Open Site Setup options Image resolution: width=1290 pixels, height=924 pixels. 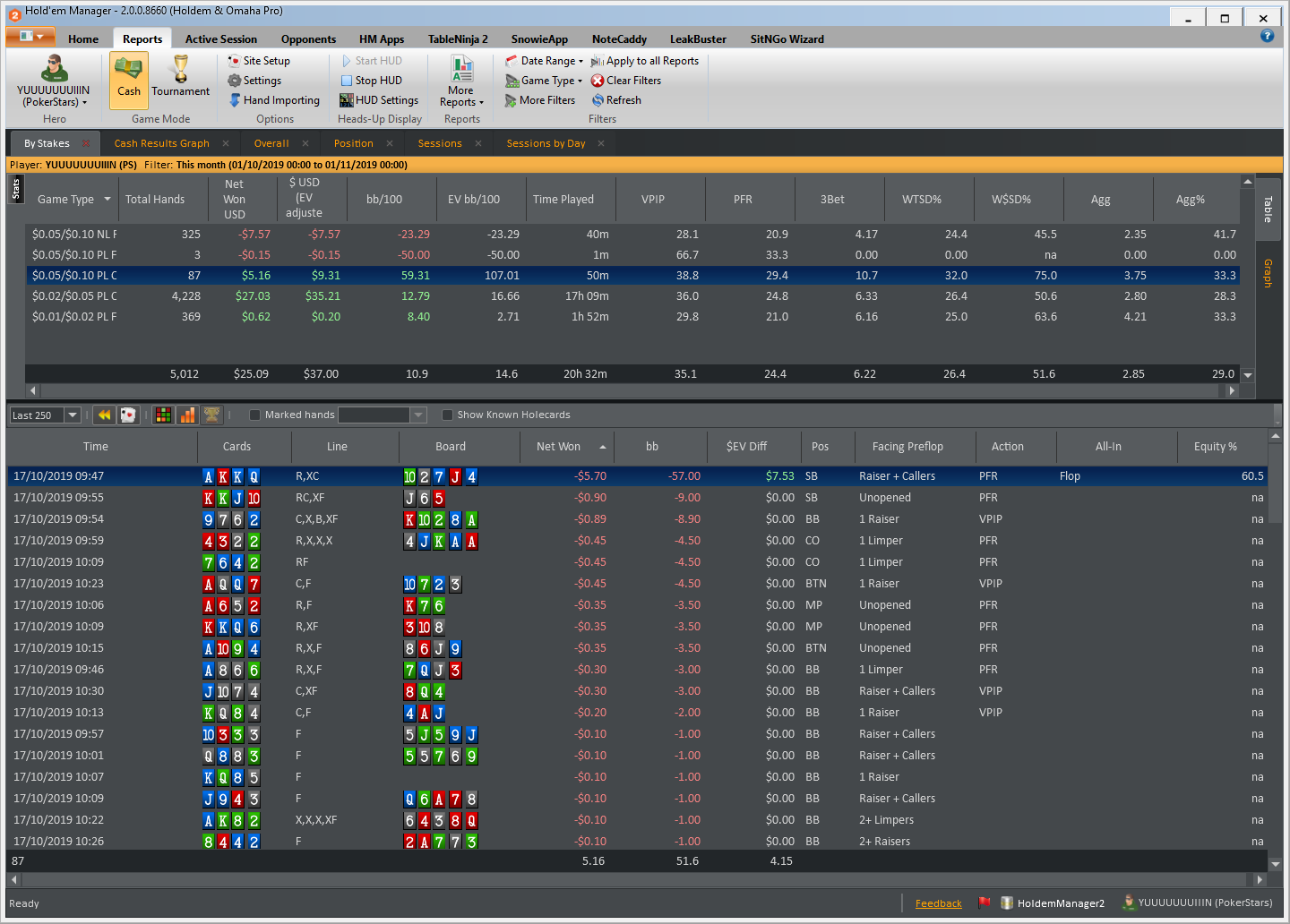click(259, 61)
